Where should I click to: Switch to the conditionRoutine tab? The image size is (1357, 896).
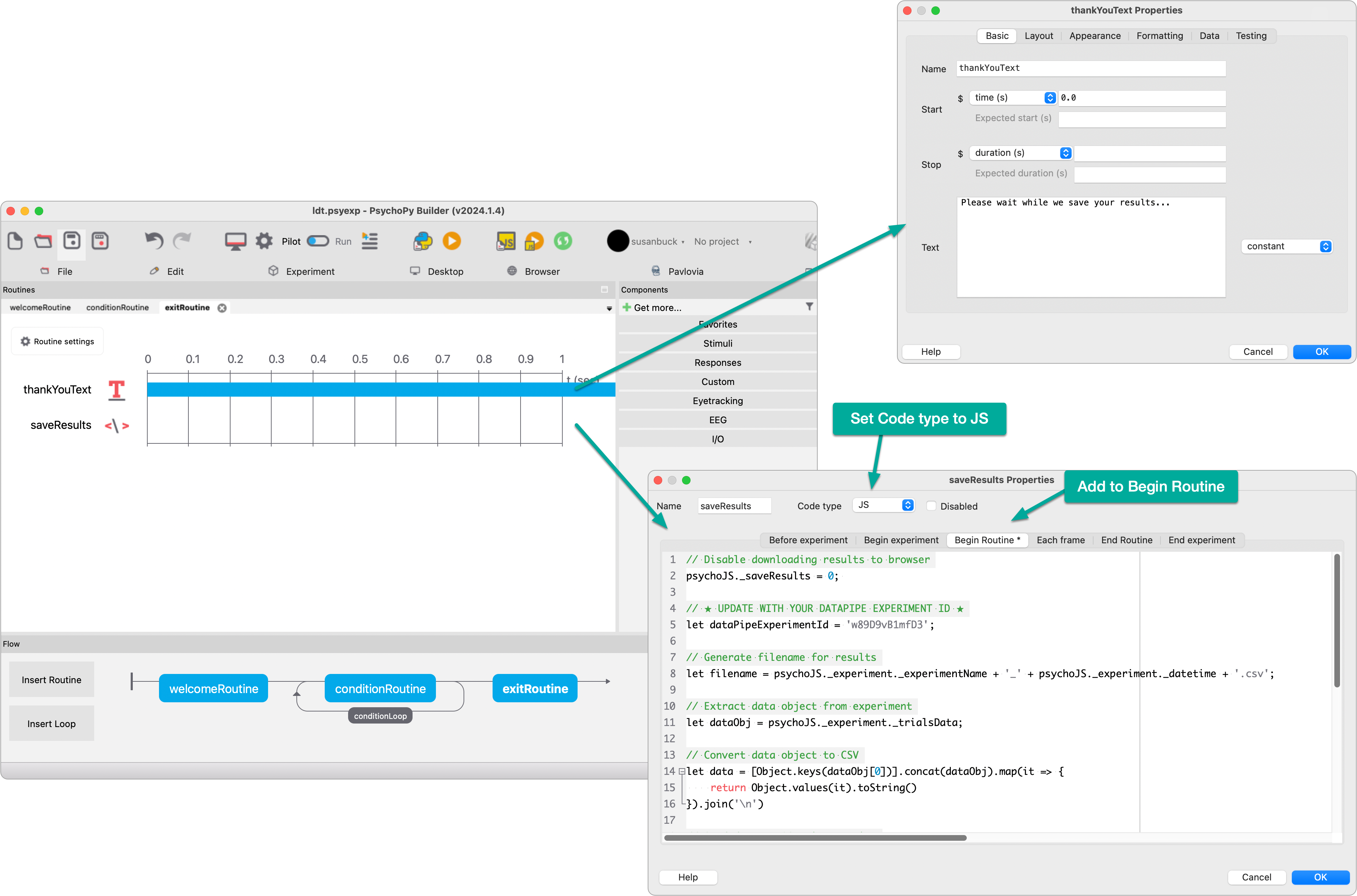point(117,307)
